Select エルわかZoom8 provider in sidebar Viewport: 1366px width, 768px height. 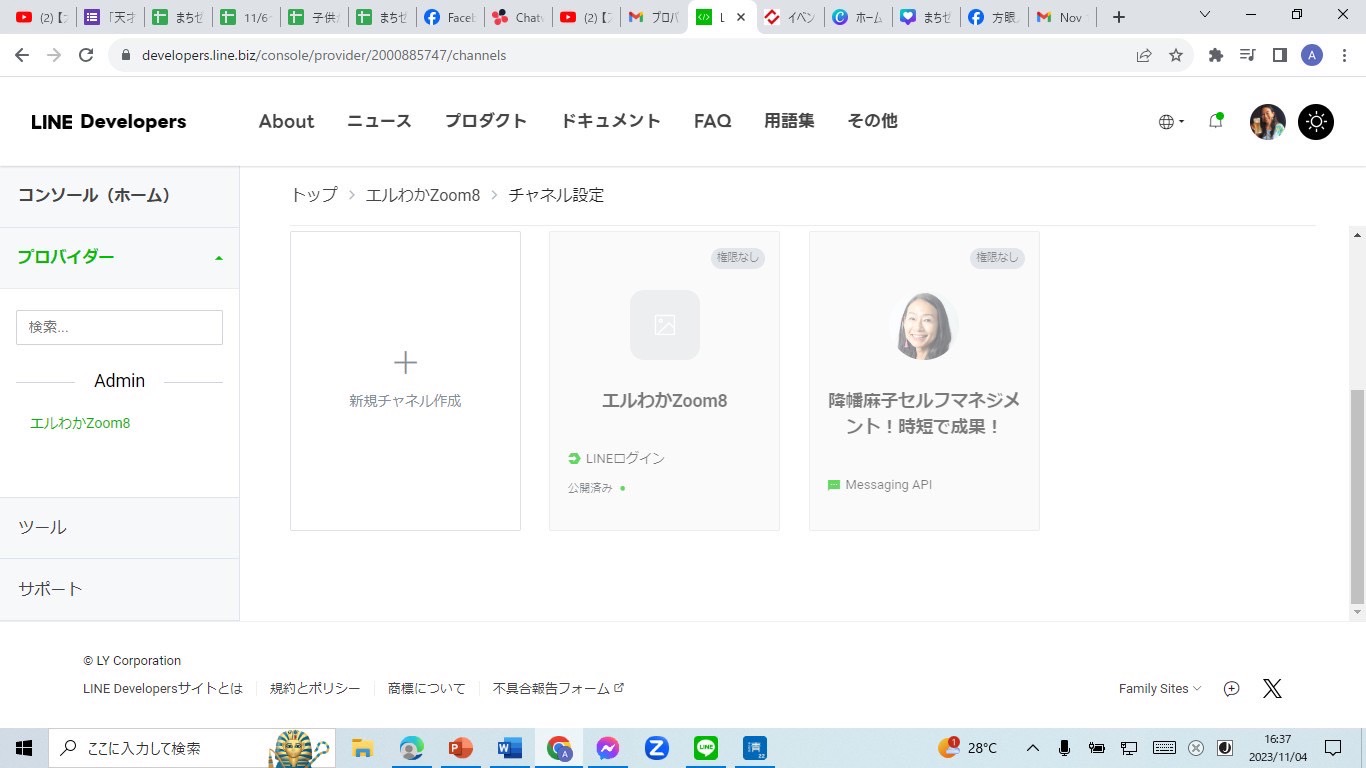pos(80,423)
